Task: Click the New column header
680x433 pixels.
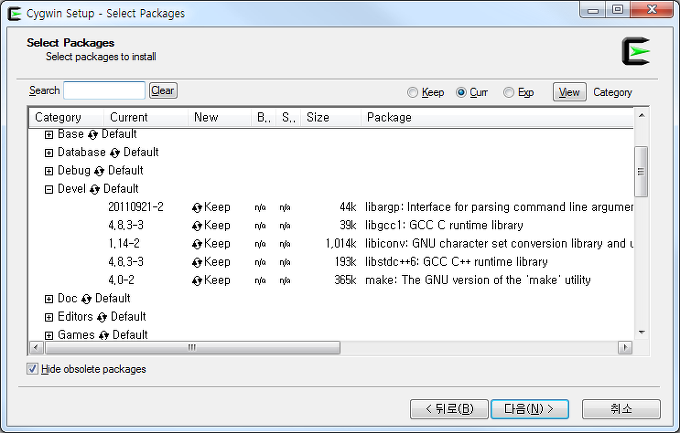Action: point(220,118)
